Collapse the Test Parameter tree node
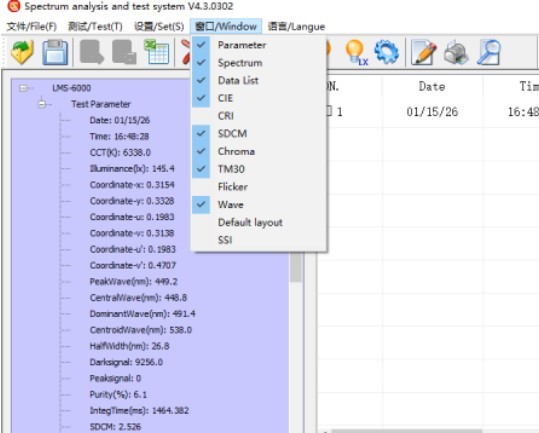Image resolution: width=539 pixels, height=433 pixels. (x=42, y=104)
